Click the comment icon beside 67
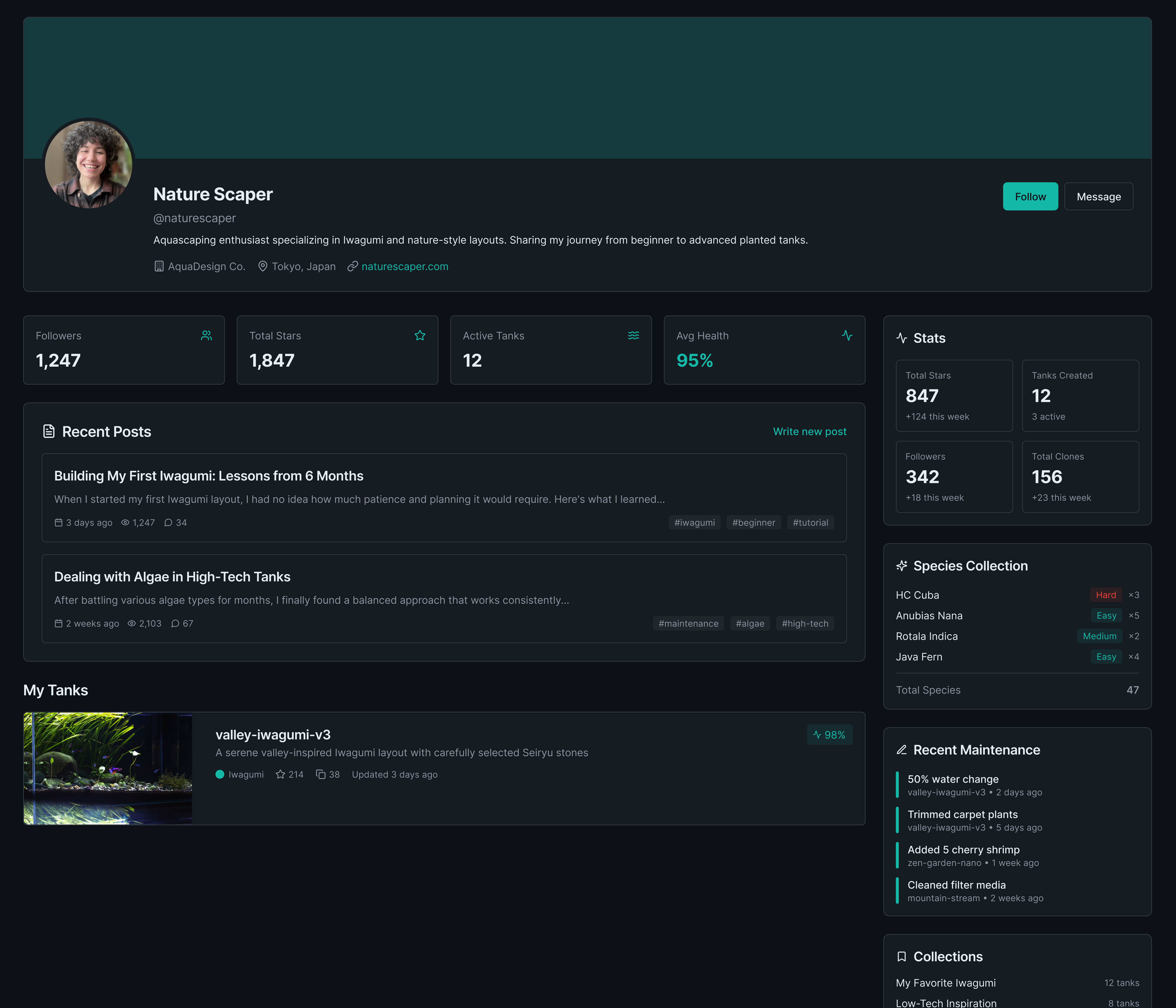 point(175,623)
